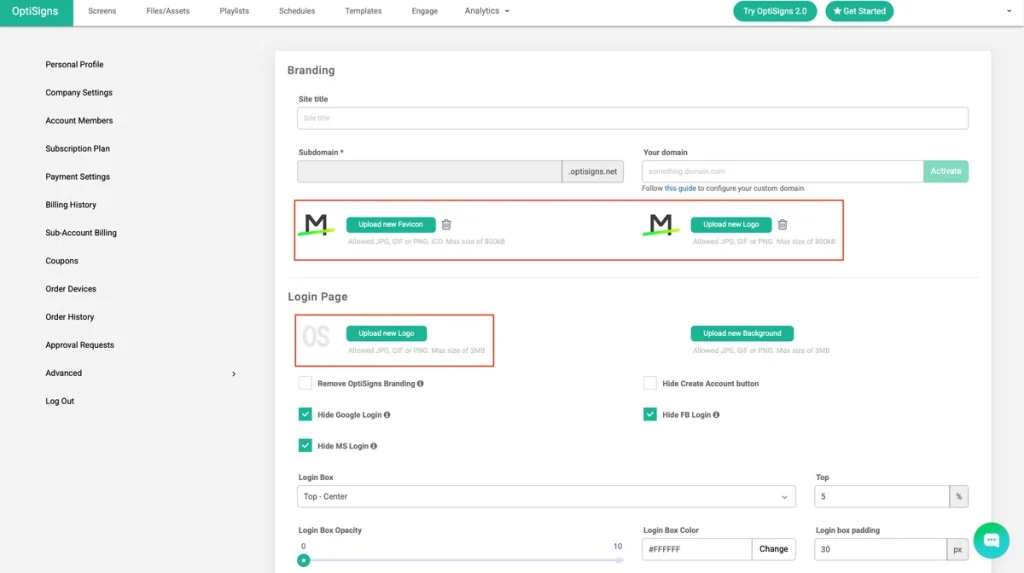1024x573 pixels.
Task: Click the Upload new Favicon button
Action: [390, 225]
